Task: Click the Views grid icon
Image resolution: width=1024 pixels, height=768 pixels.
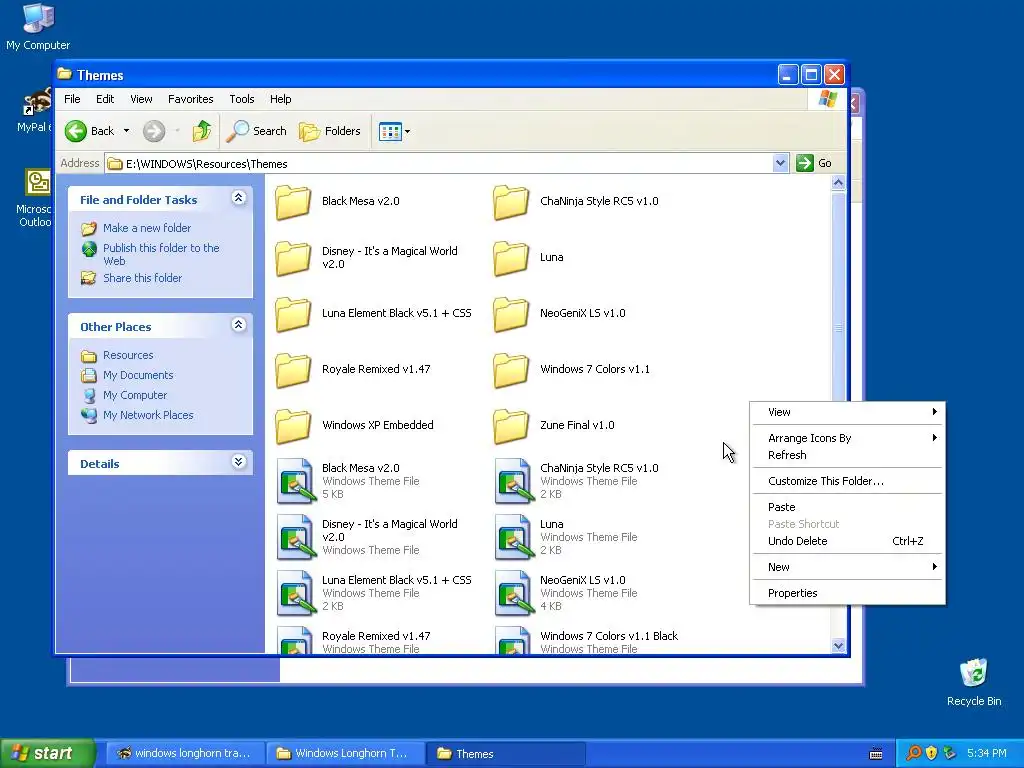Action: [390, 131]
